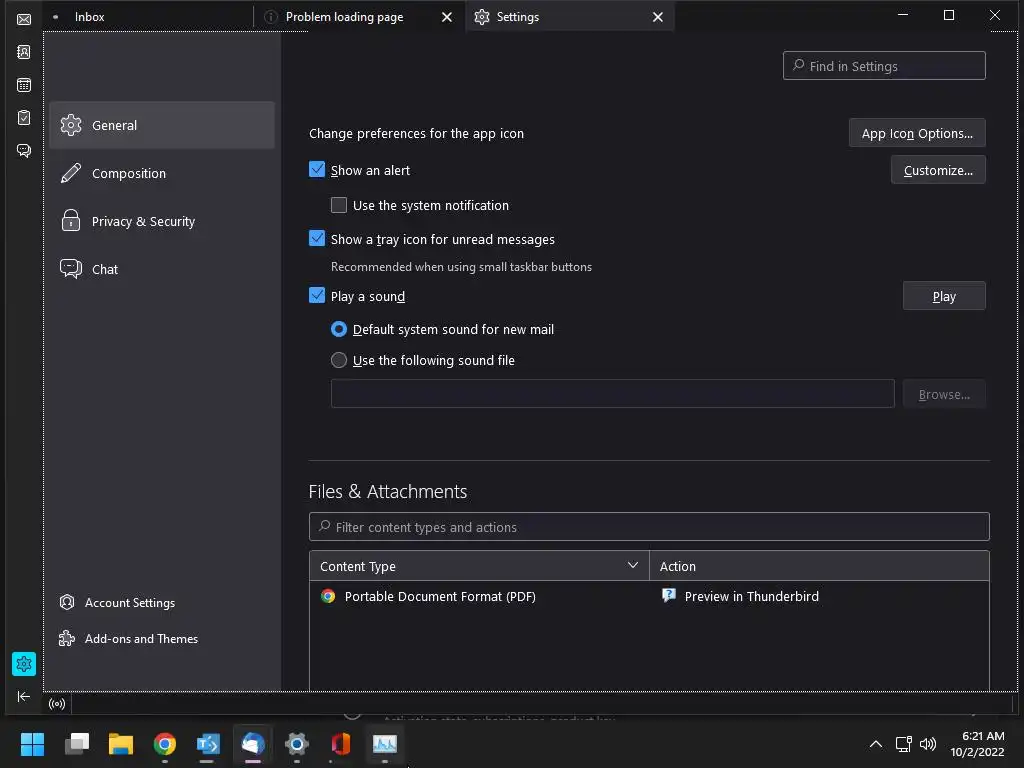The width and height of the screenshot is (1024, 768).
Task: Open File Explorer from the taskbar
Action: [121, 743]
